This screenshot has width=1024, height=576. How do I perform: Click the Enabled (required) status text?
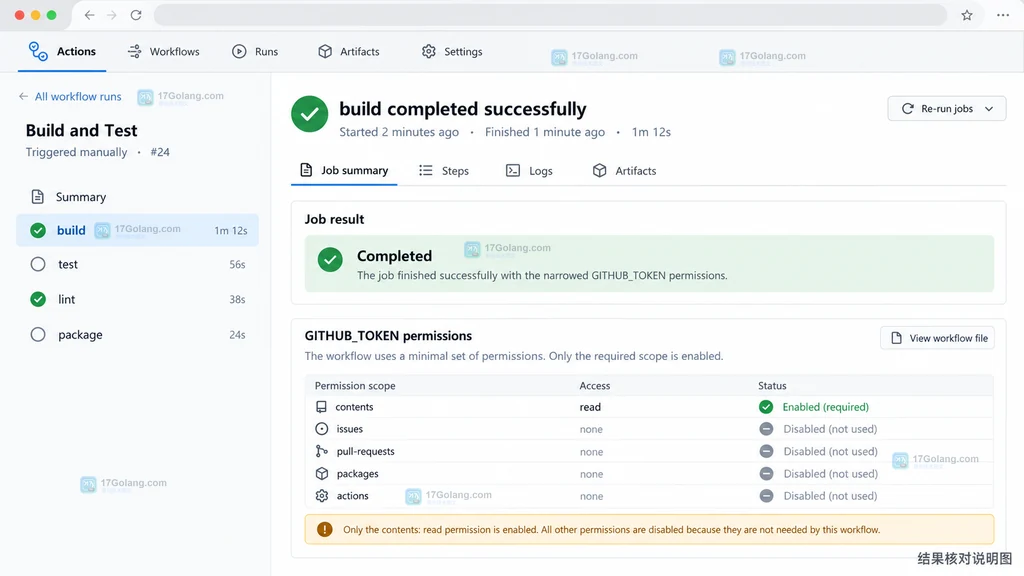click(x=825, y=407)
